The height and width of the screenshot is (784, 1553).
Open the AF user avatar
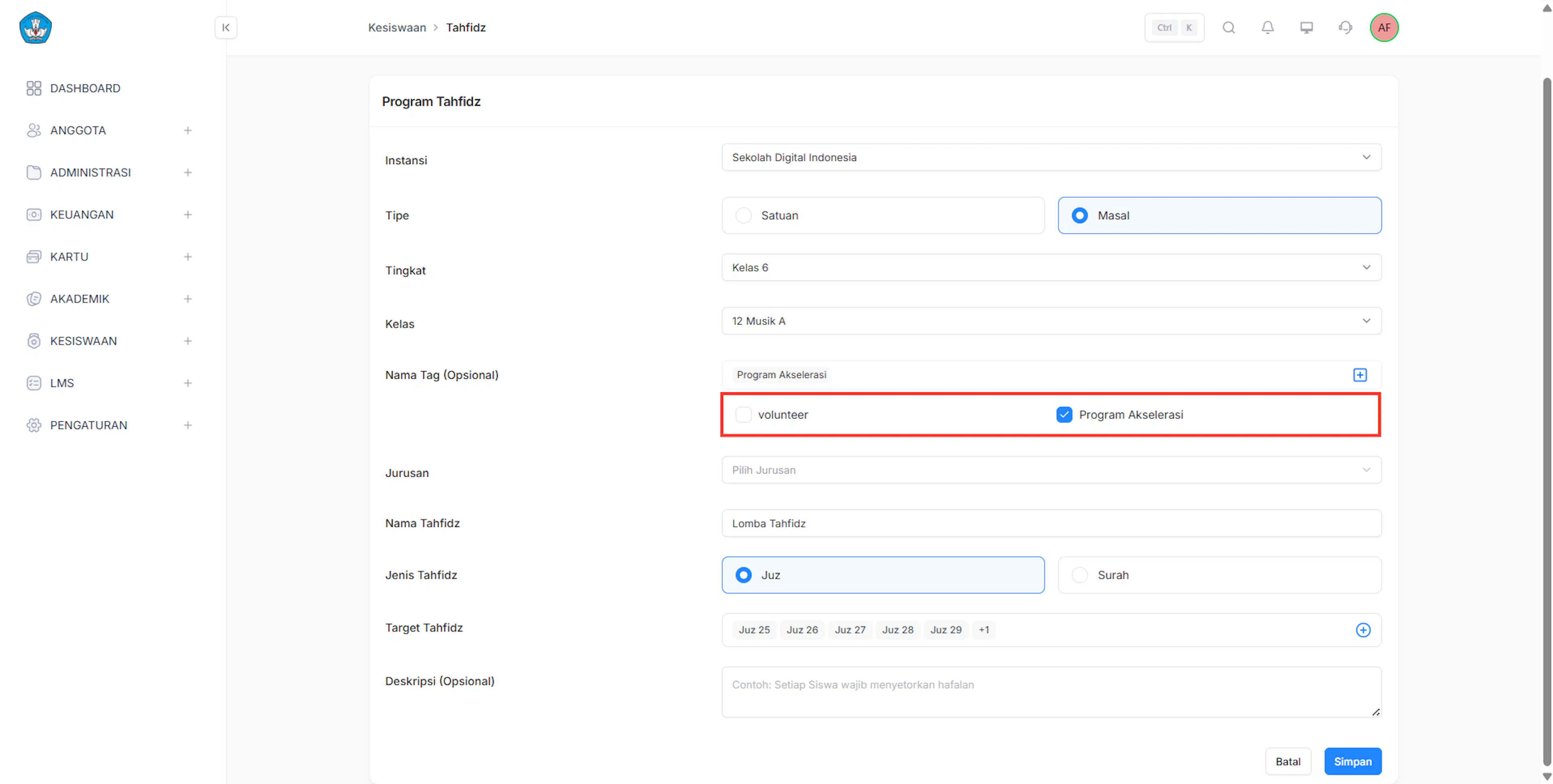[x=1384, y=28]
